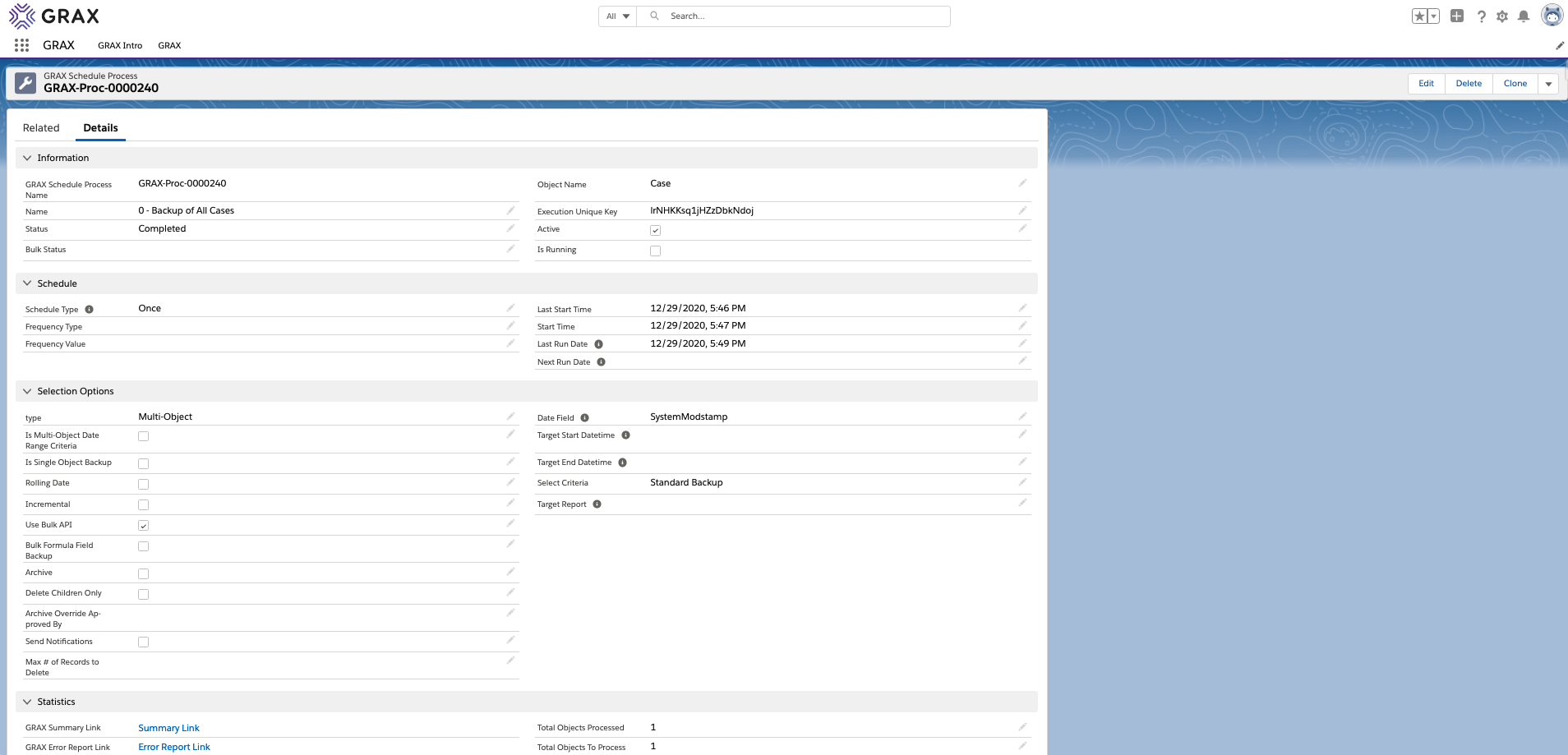Viewport: 1568px width, 755px height.
Task: Toggle the Send Notifications checkbox
Action: [143, 642]
